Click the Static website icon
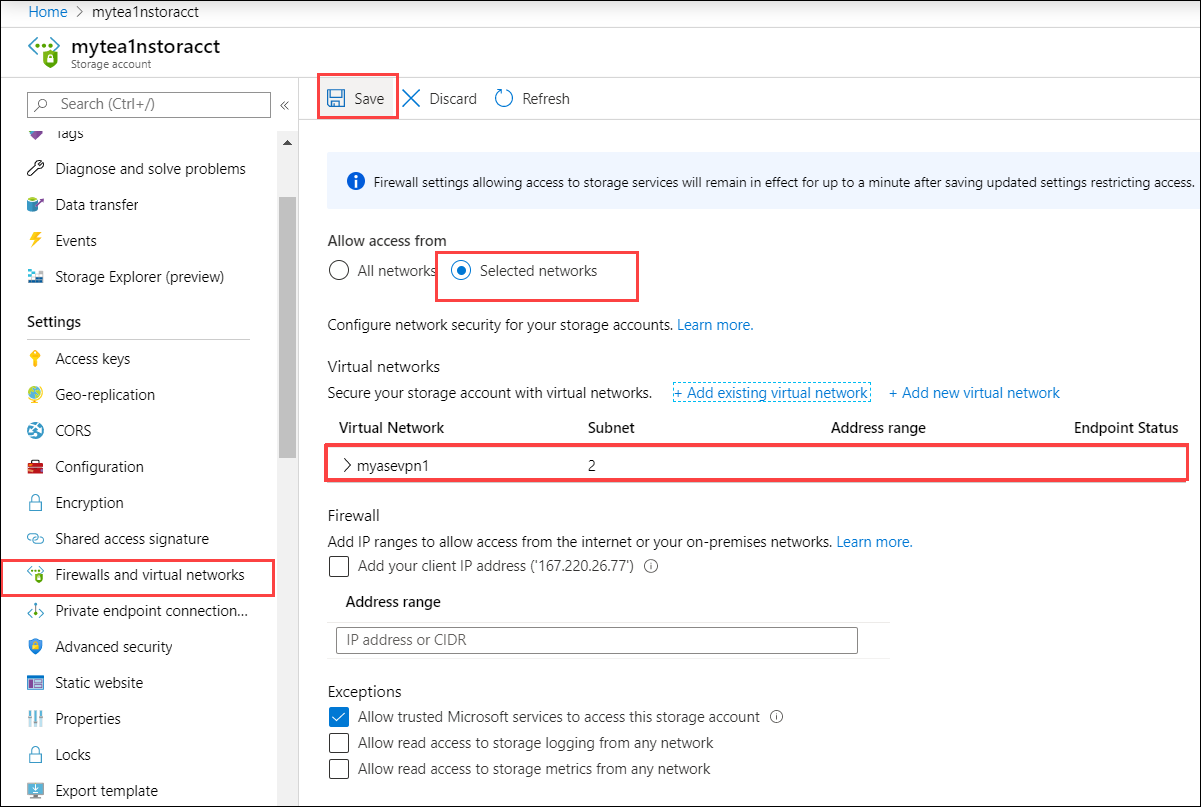The height and width of the screenshot is (807, 1201). point(36,683)
